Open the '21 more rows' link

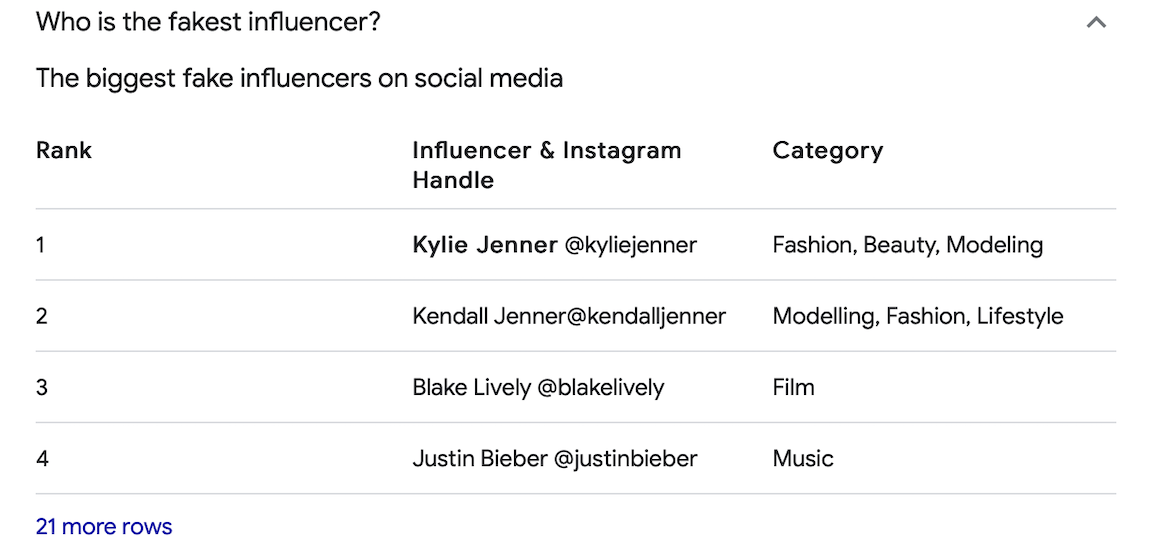(104, 527)
